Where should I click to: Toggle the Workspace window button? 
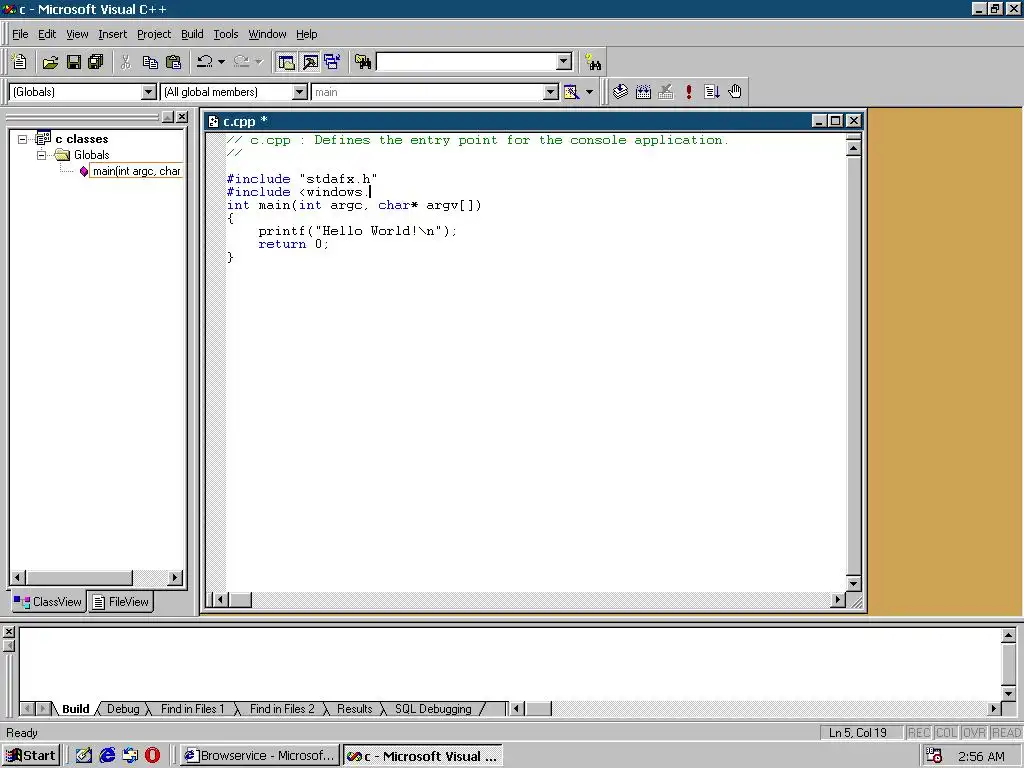pos(286,62)
